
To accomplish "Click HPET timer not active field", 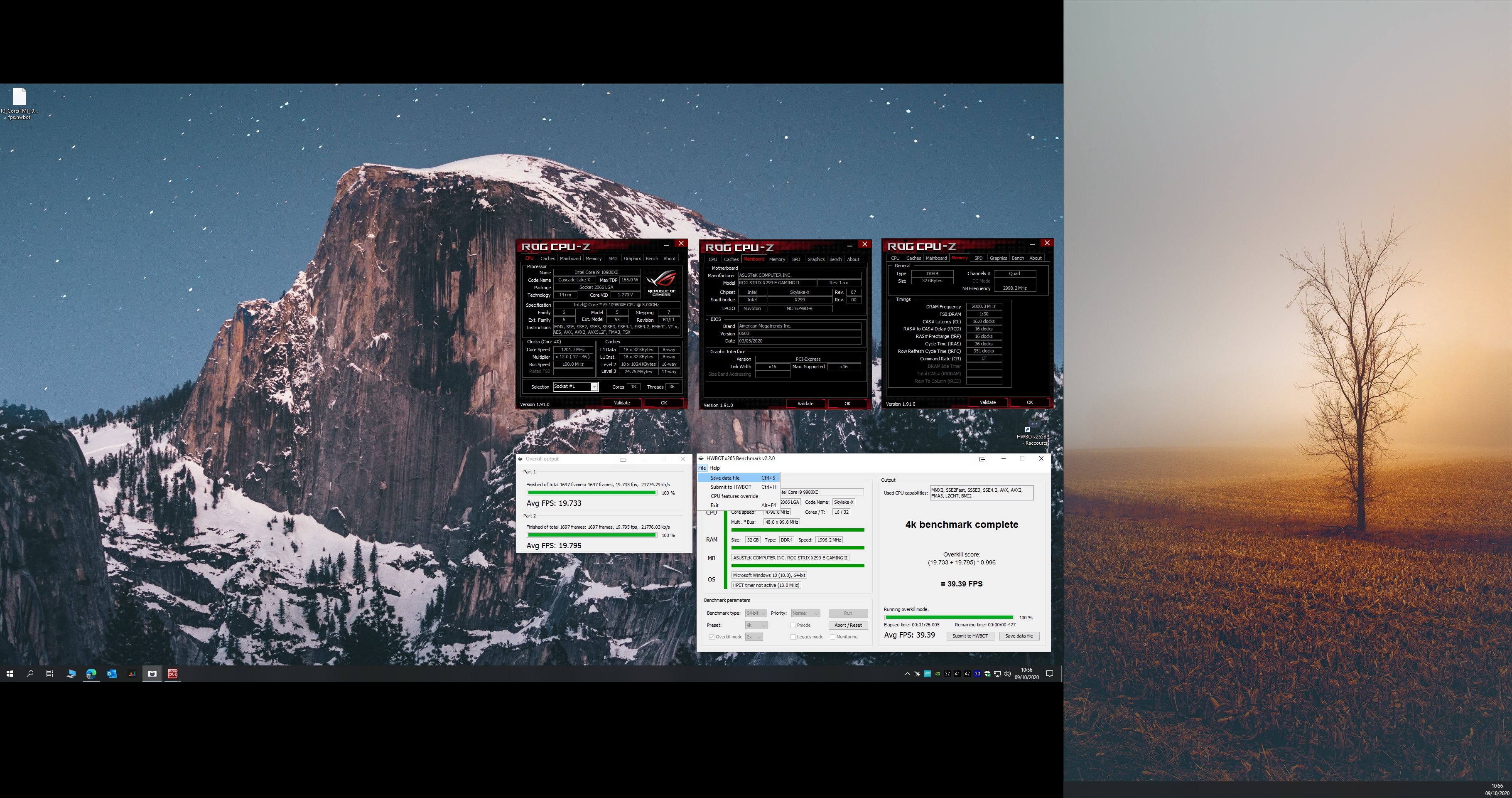I will (766, 586).
